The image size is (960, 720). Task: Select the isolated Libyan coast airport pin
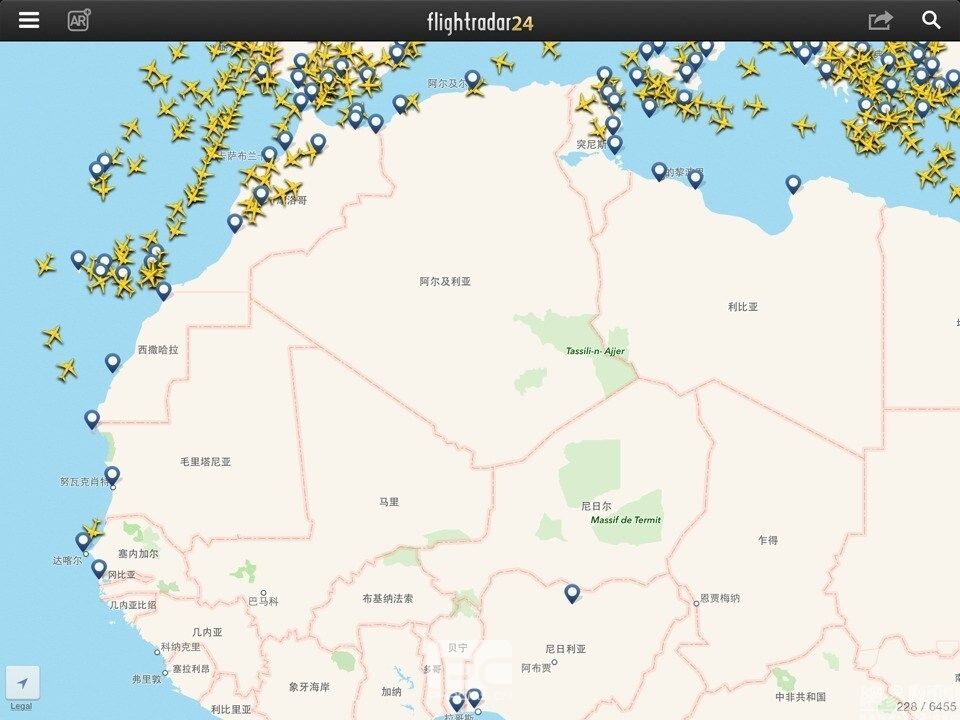793,184
